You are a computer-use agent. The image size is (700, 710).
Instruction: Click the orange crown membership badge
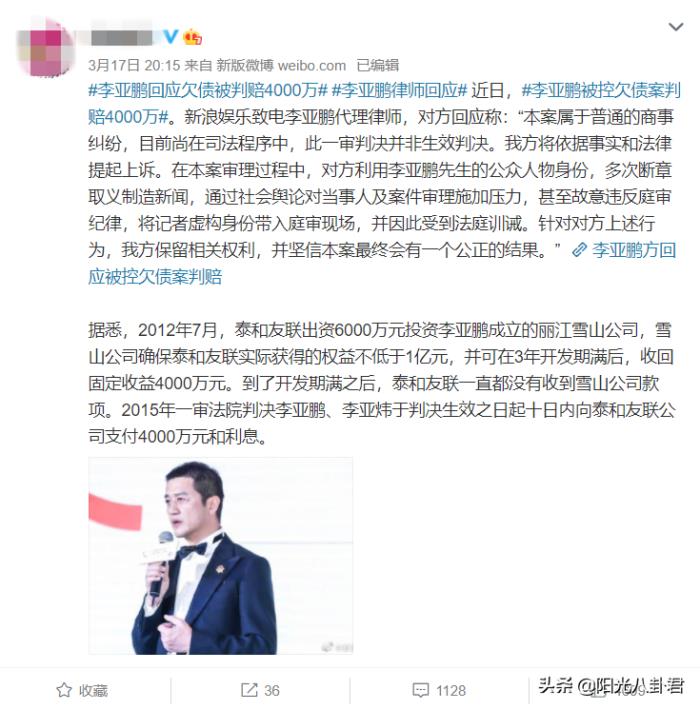[192, 37]
